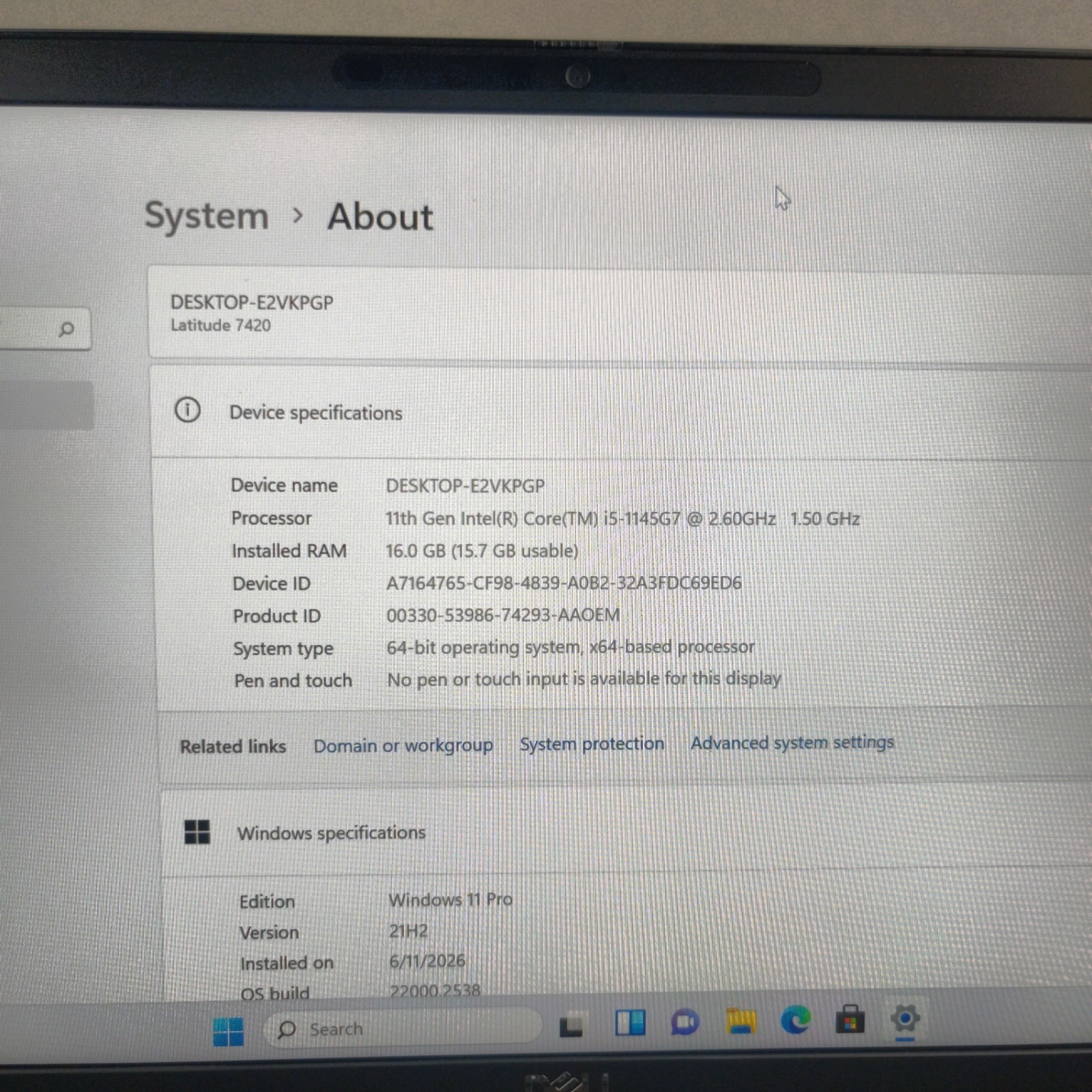Select the Version value 21H2
Screen dimensions: 1092x1092
click(x=408, y=931)
